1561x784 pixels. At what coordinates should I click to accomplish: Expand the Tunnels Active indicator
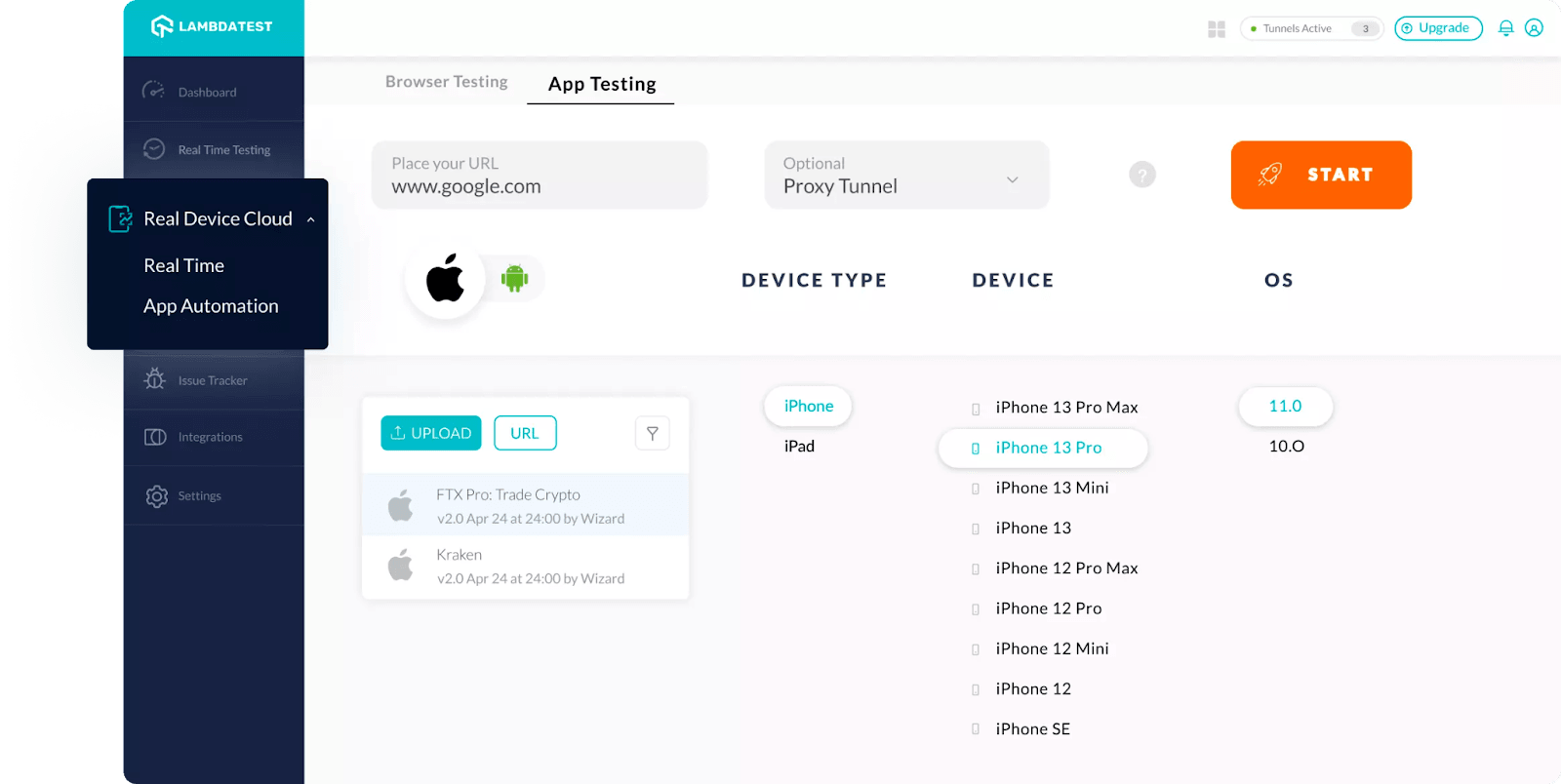point(1310,28)
